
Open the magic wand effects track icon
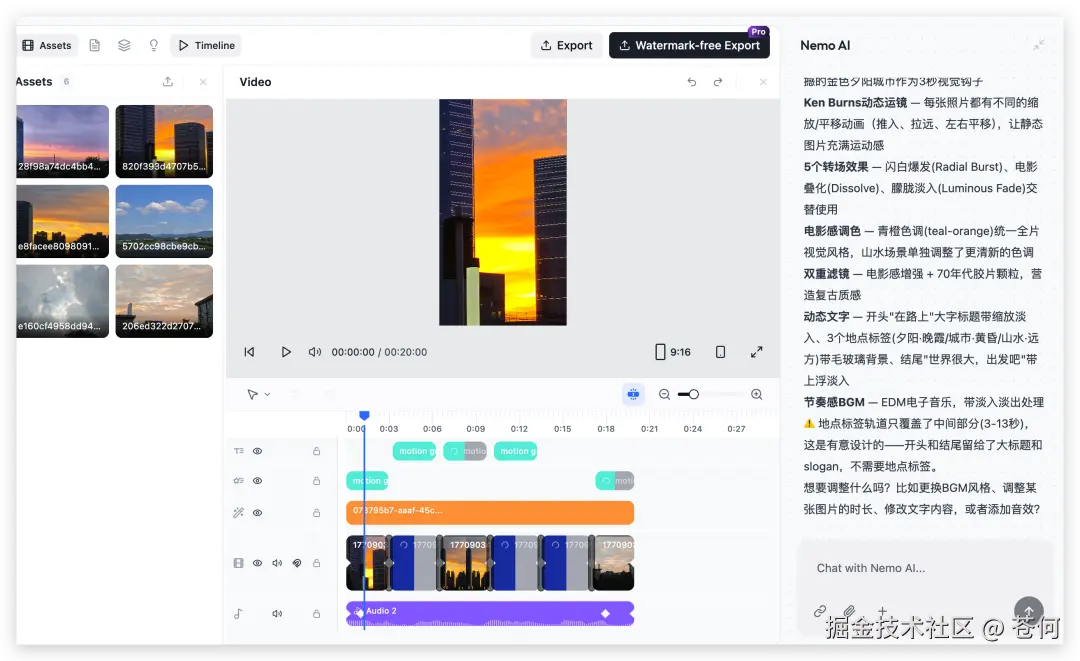[238, 512]
